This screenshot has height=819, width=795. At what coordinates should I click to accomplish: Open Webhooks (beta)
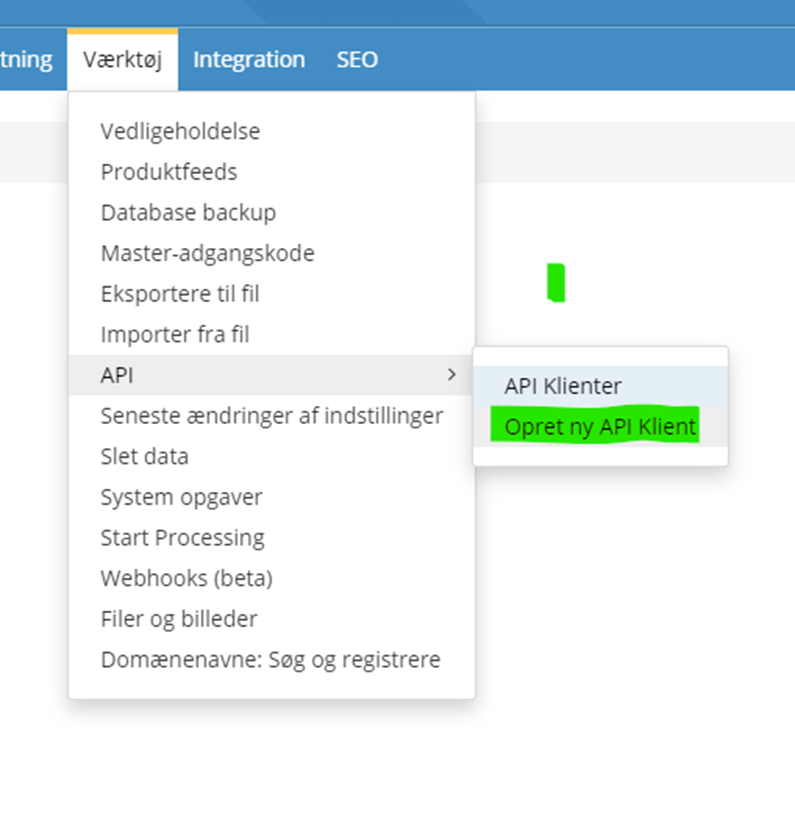pos(186,579)
